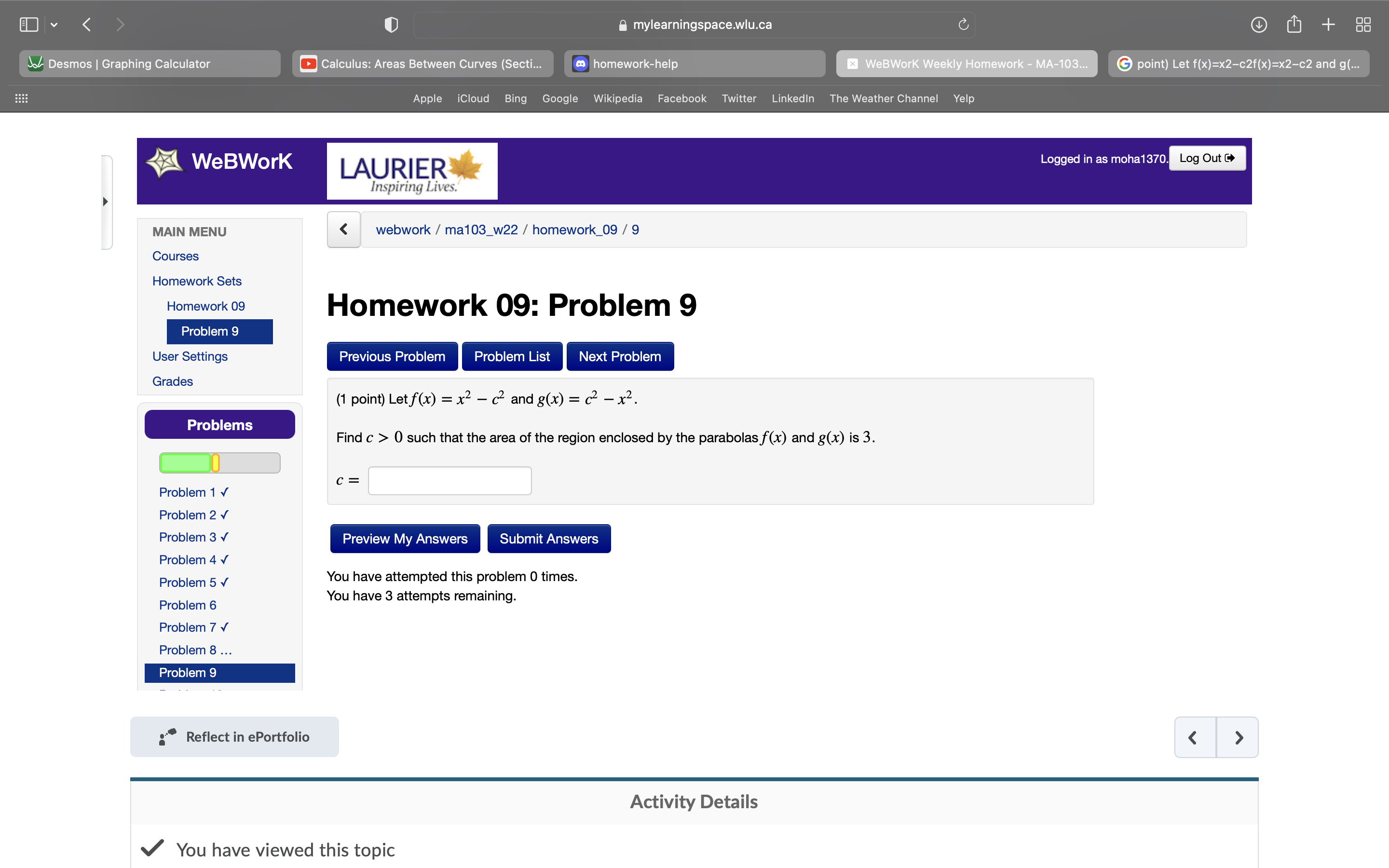1389x868 pixels.
Task: Open new tab with plus icon
Action: [x=1328, y=25]
